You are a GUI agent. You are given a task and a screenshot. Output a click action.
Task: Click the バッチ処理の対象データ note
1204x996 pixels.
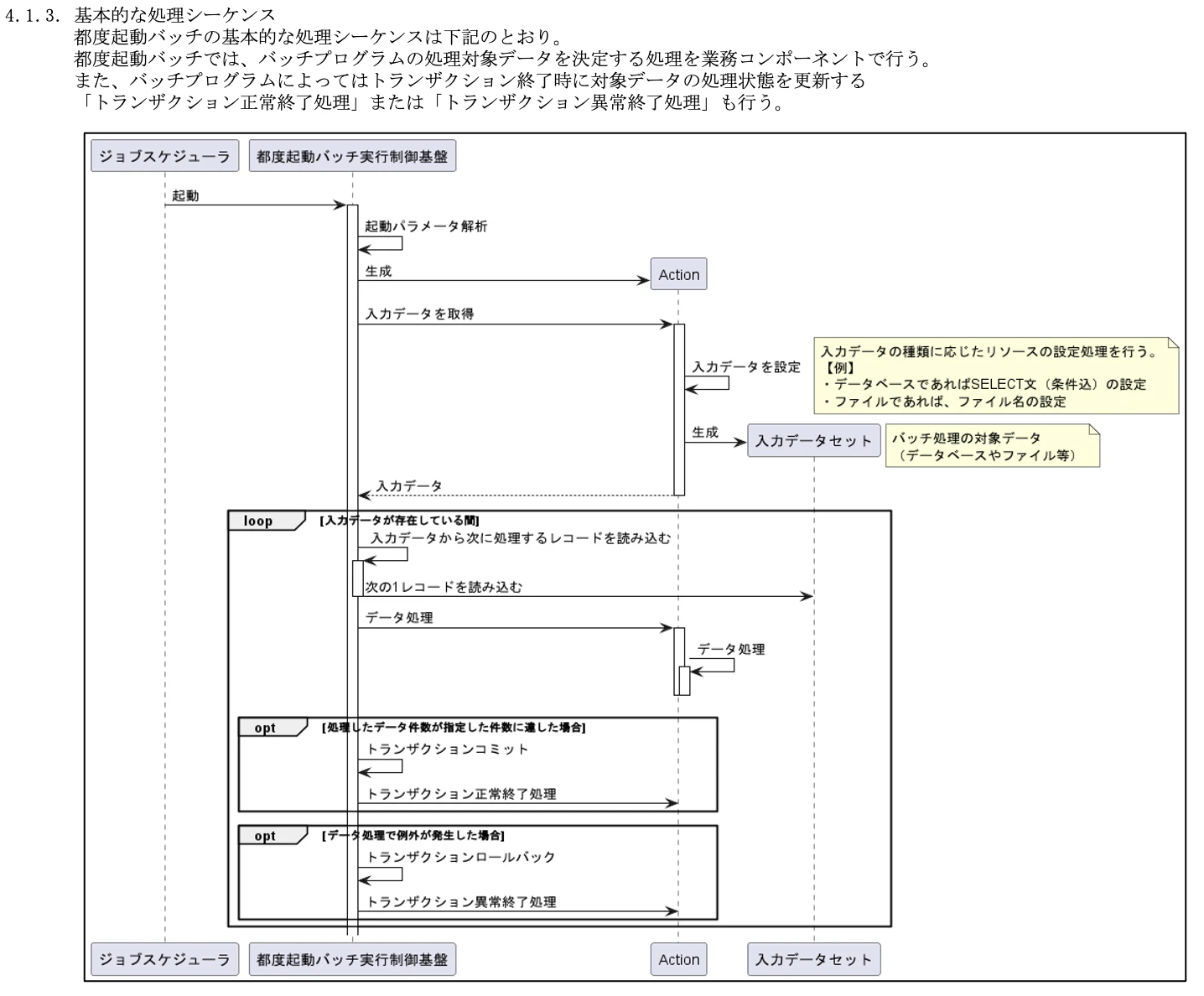tap(994, 444)
